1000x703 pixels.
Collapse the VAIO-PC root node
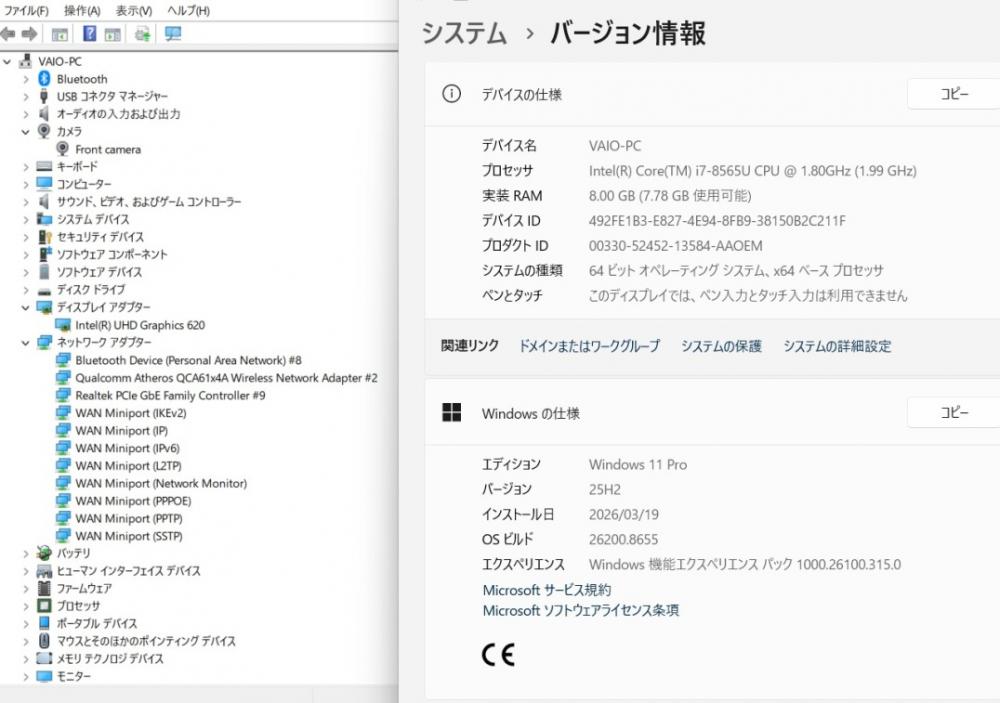(x=8, y=62)
